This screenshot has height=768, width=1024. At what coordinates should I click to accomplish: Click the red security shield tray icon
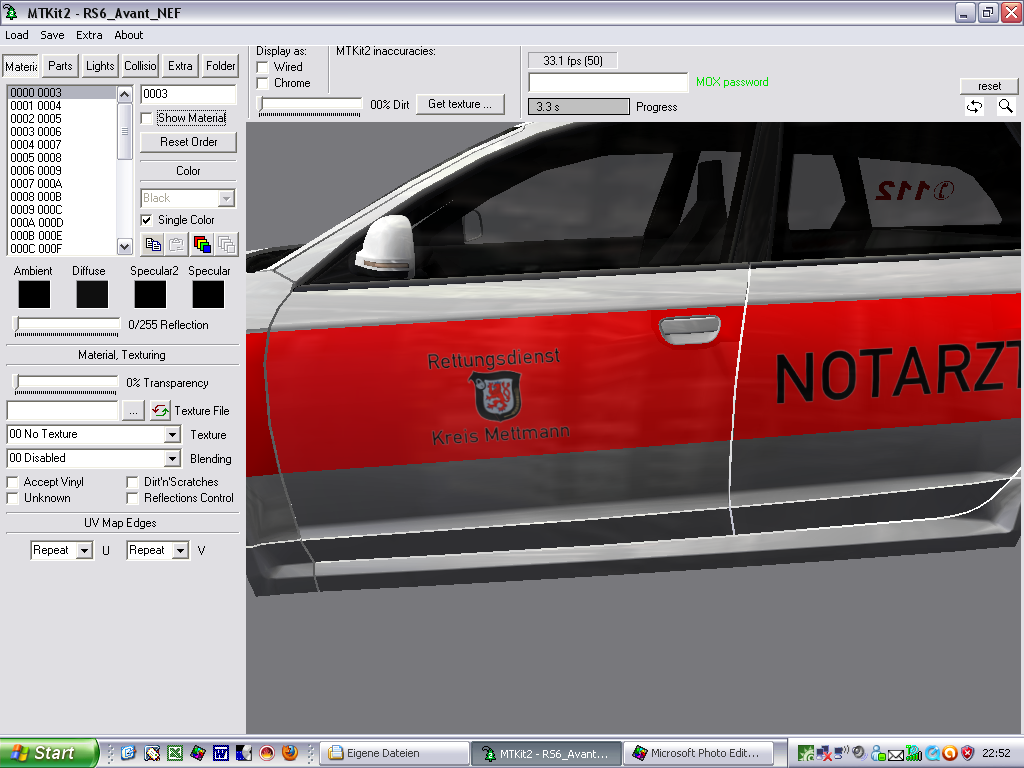pos(968,753)
